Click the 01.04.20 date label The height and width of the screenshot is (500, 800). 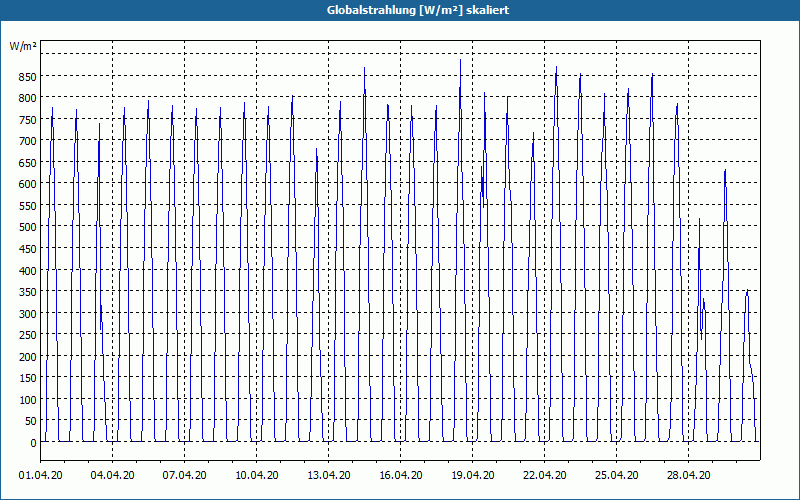click(x=41, y=475)
